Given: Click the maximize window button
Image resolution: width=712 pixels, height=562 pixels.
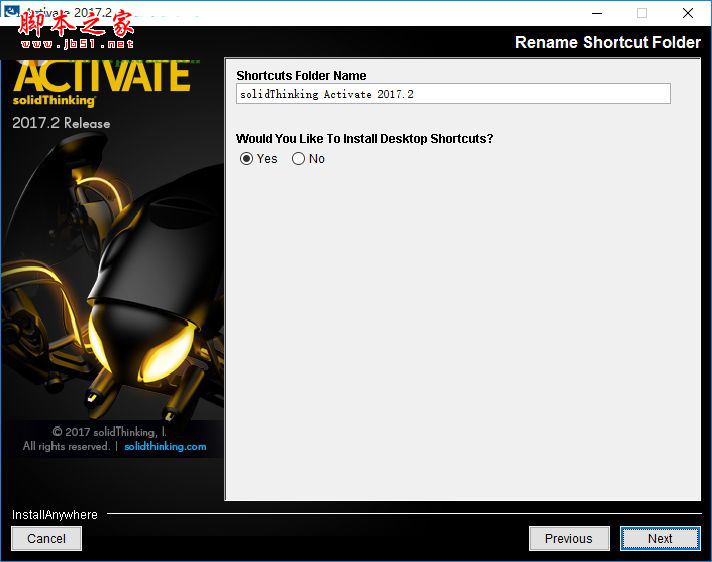Looking at the screenshot, I should [642, 13].
